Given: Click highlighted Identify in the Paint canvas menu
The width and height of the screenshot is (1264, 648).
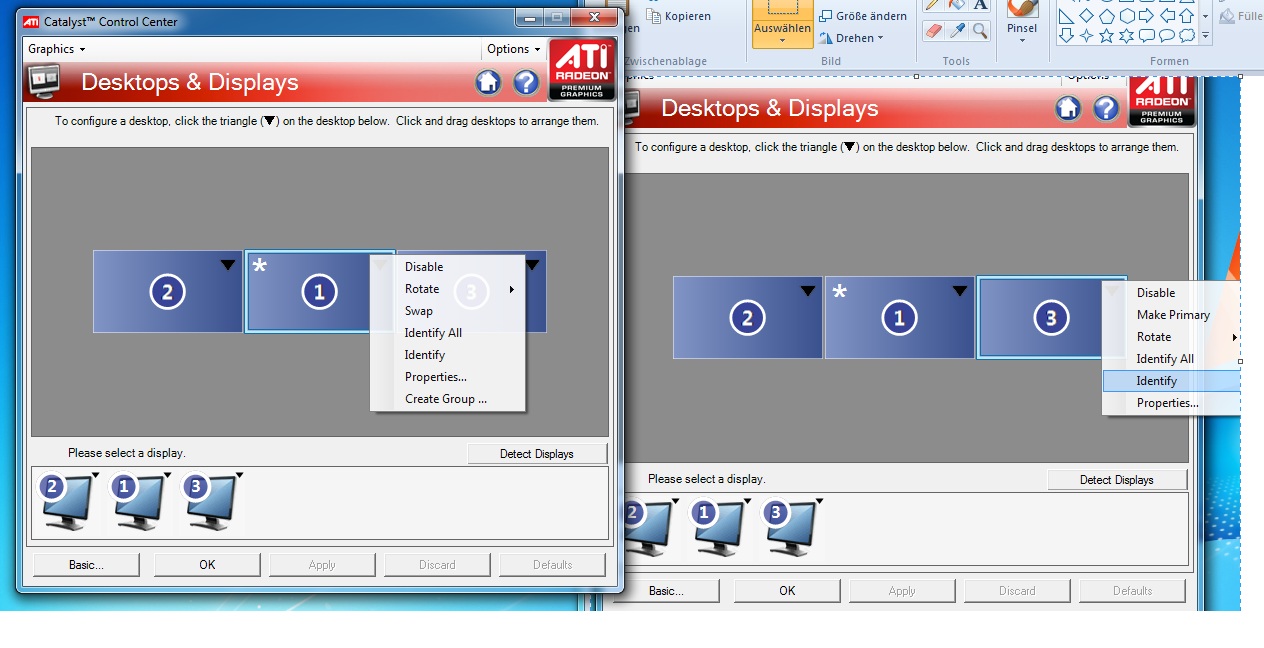Looking at the screenshot, I should pos(1172,381).
